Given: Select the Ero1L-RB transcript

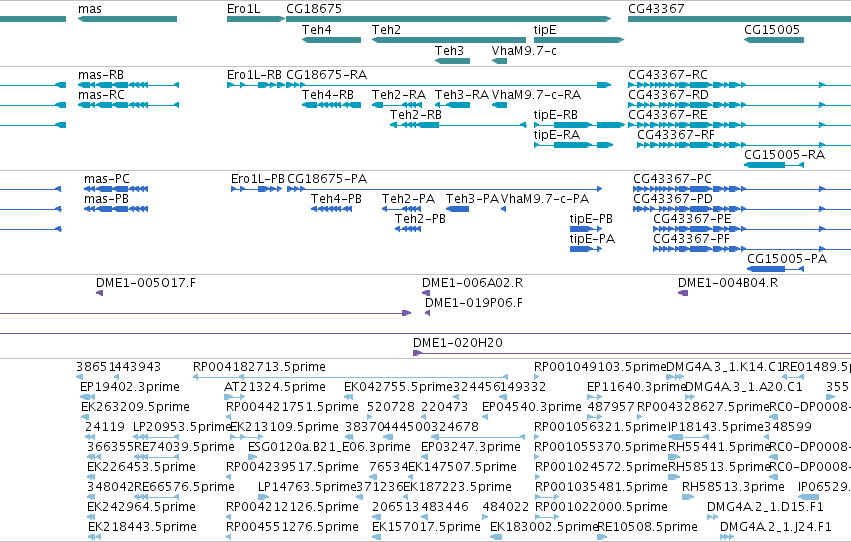Looking at the screenshot, I should point(256,85).
